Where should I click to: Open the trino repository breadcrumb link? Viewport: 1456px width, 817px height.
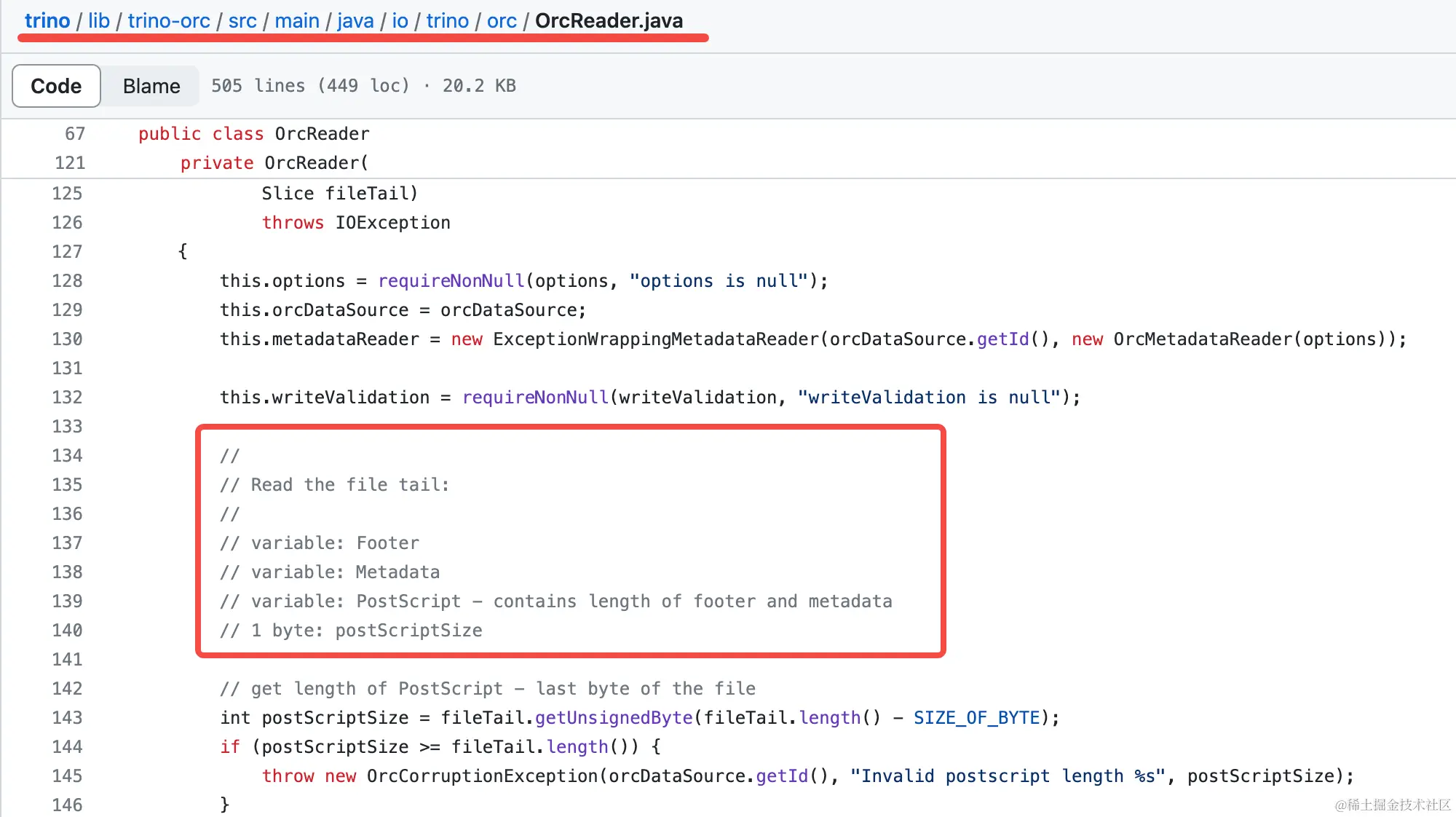(47, 21)
